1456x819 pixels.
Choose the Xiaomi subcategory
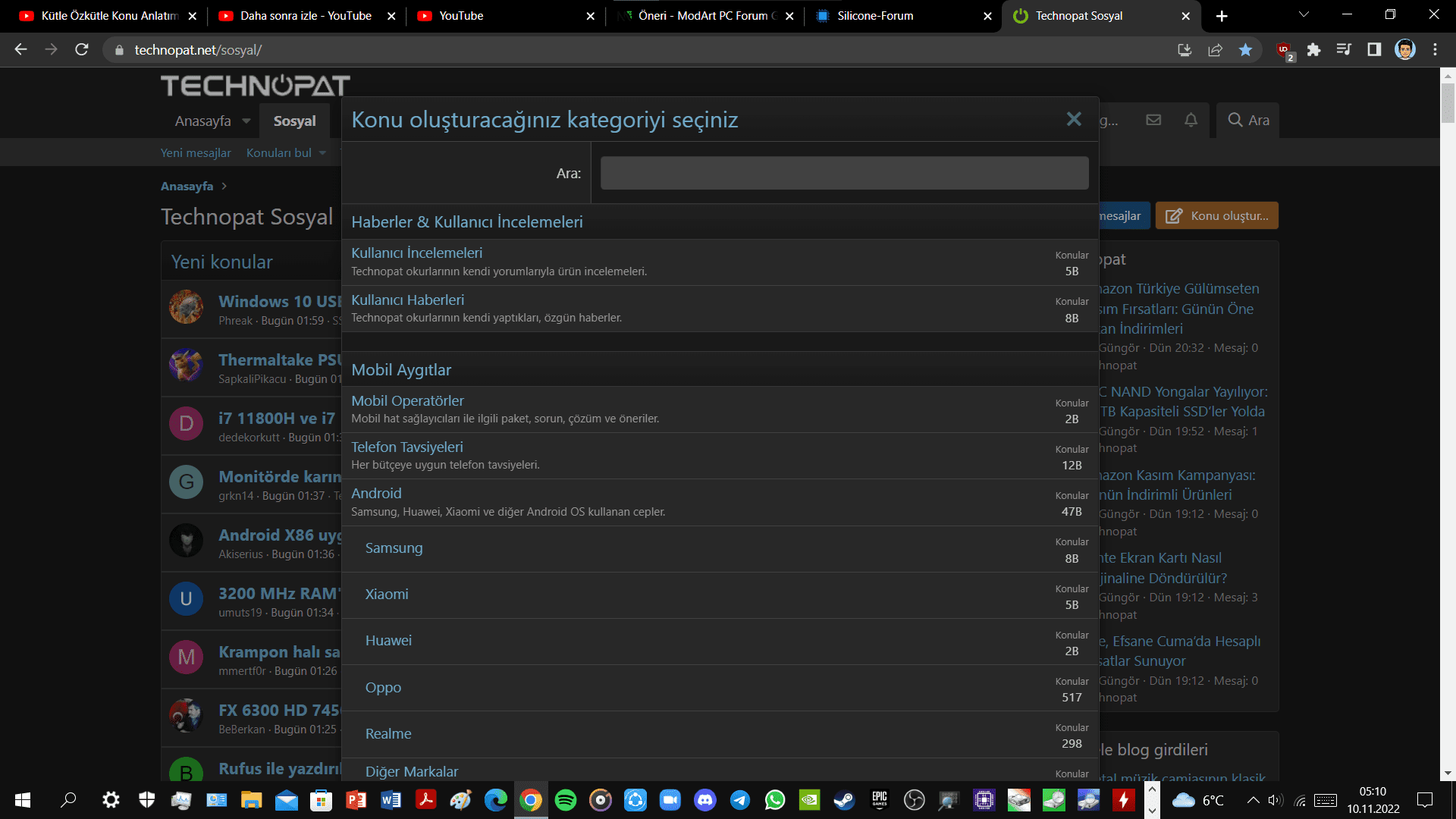tap(387, 594)
